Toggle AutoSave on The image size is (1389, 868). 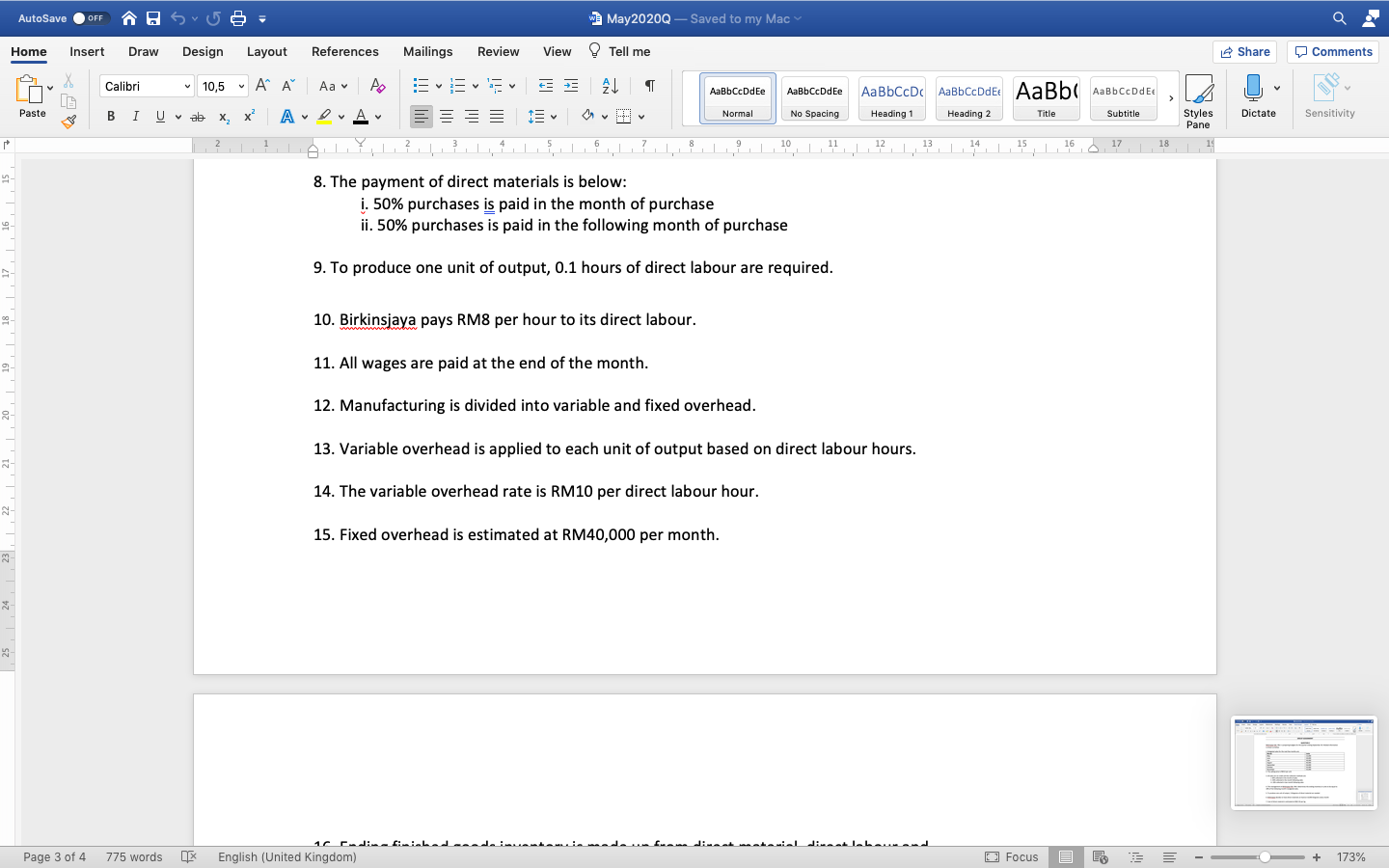coord(92,17)
